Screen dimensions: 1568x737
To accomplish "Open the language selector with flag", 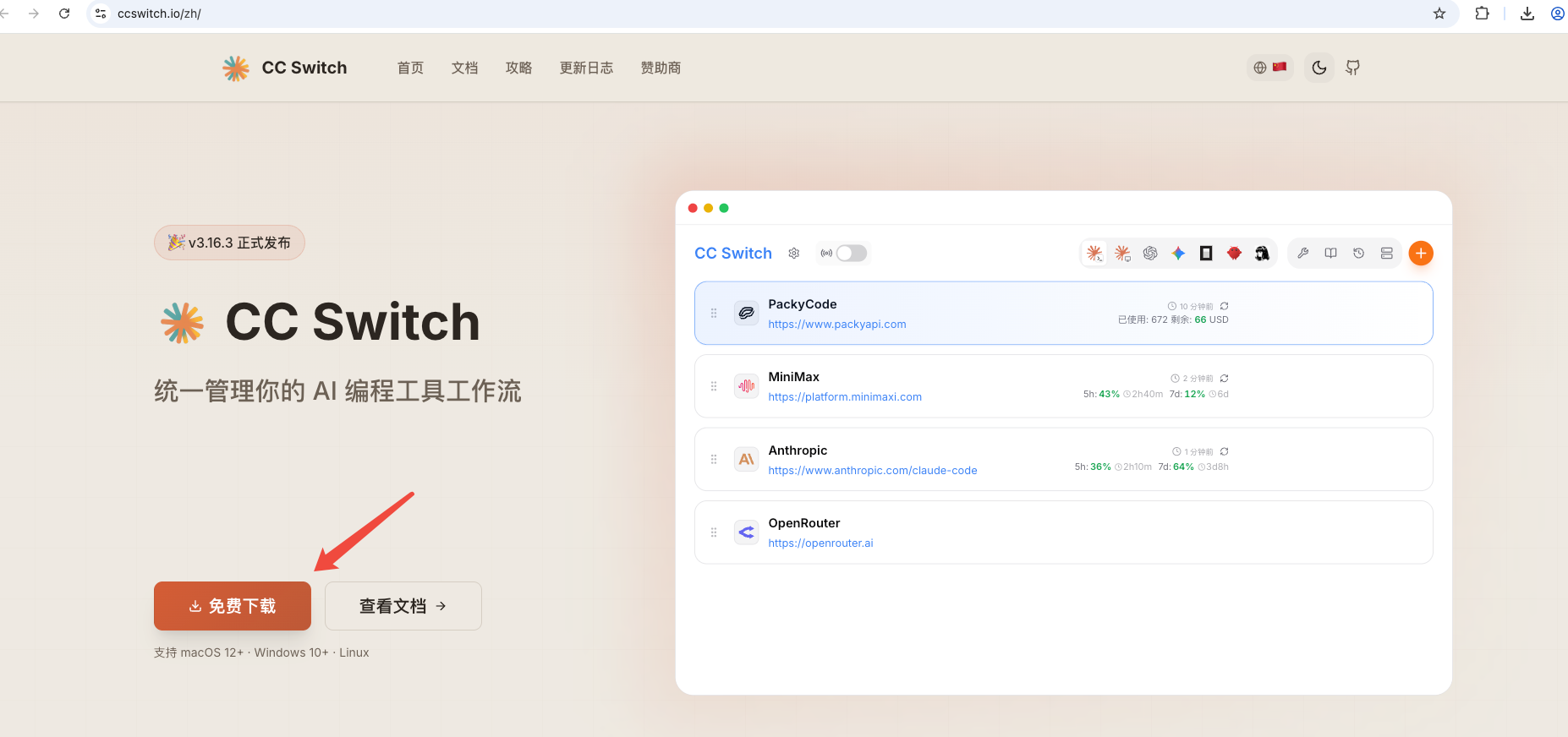I will (x=1269, y=68).
